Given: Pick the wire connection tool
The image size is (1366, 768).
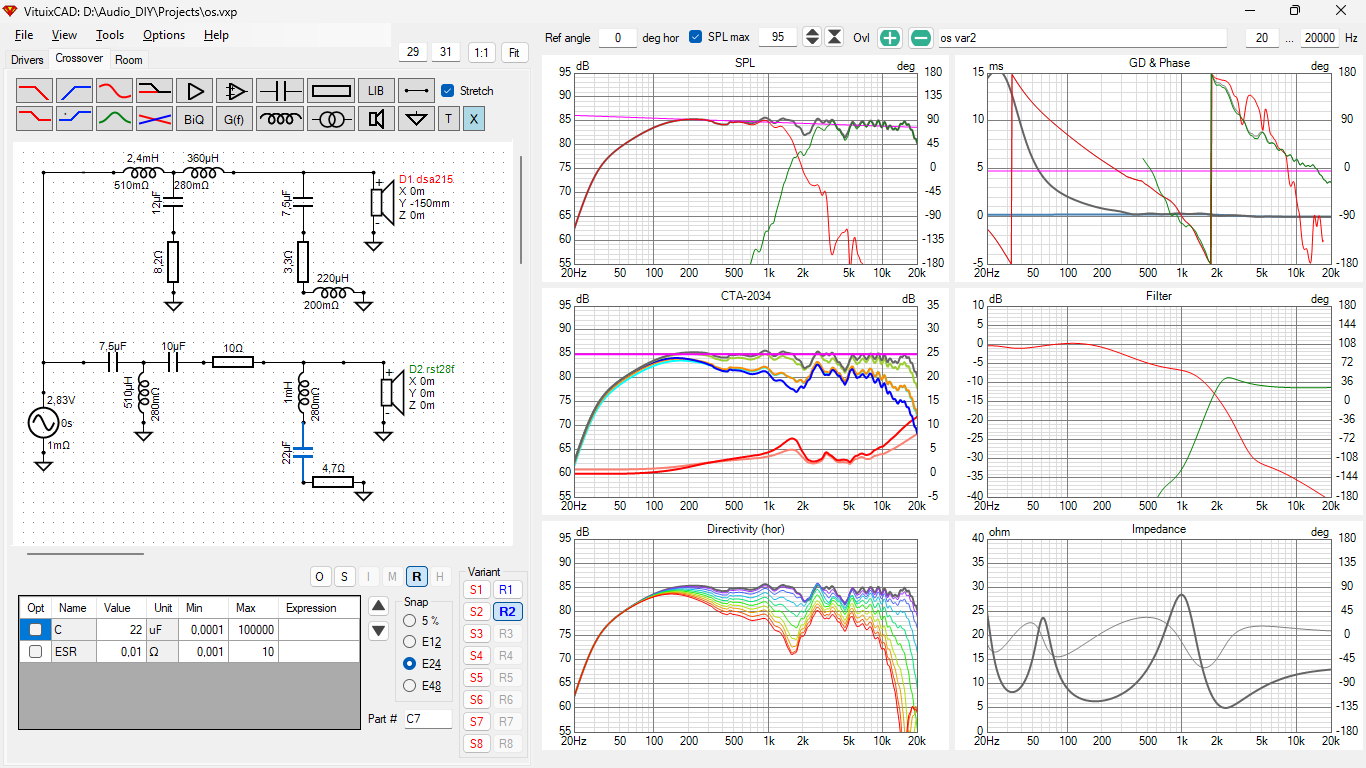Looking at the screenshot, I should [x=416, y=91].
